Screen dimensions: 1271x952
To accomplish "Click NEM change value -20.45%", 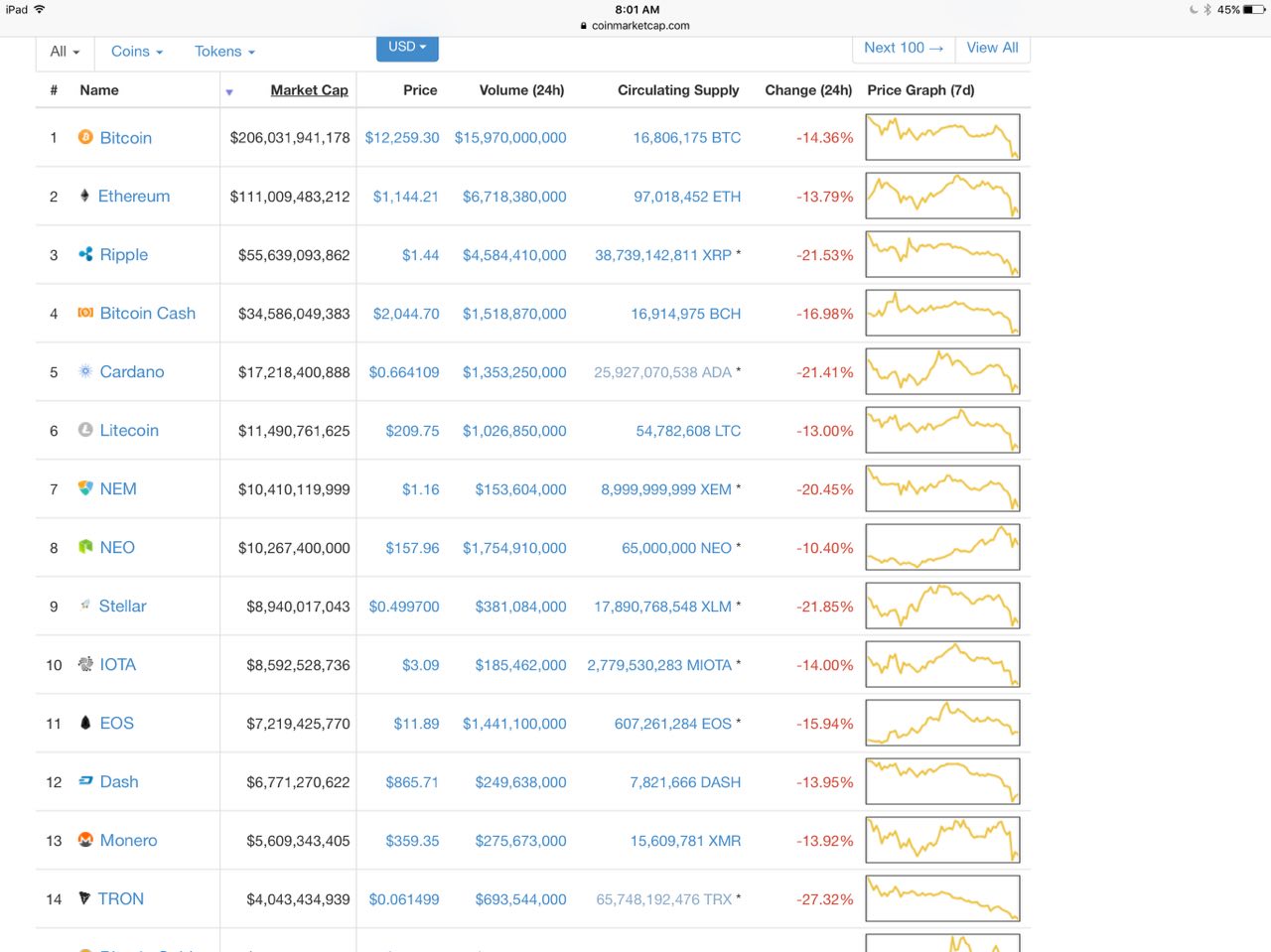I will [x=824, y=489].
